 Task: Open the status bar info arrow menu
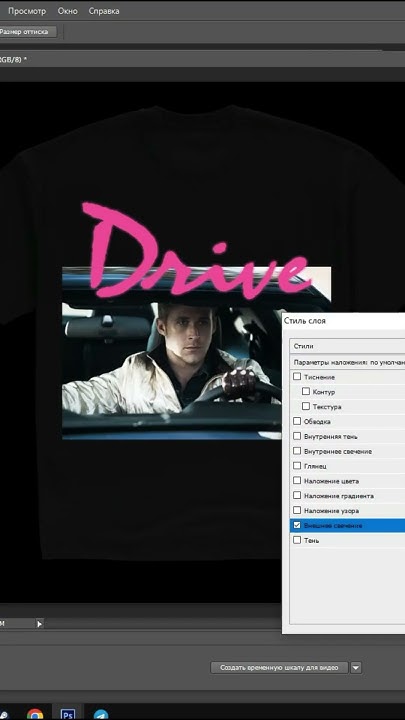tap(39, 624)
